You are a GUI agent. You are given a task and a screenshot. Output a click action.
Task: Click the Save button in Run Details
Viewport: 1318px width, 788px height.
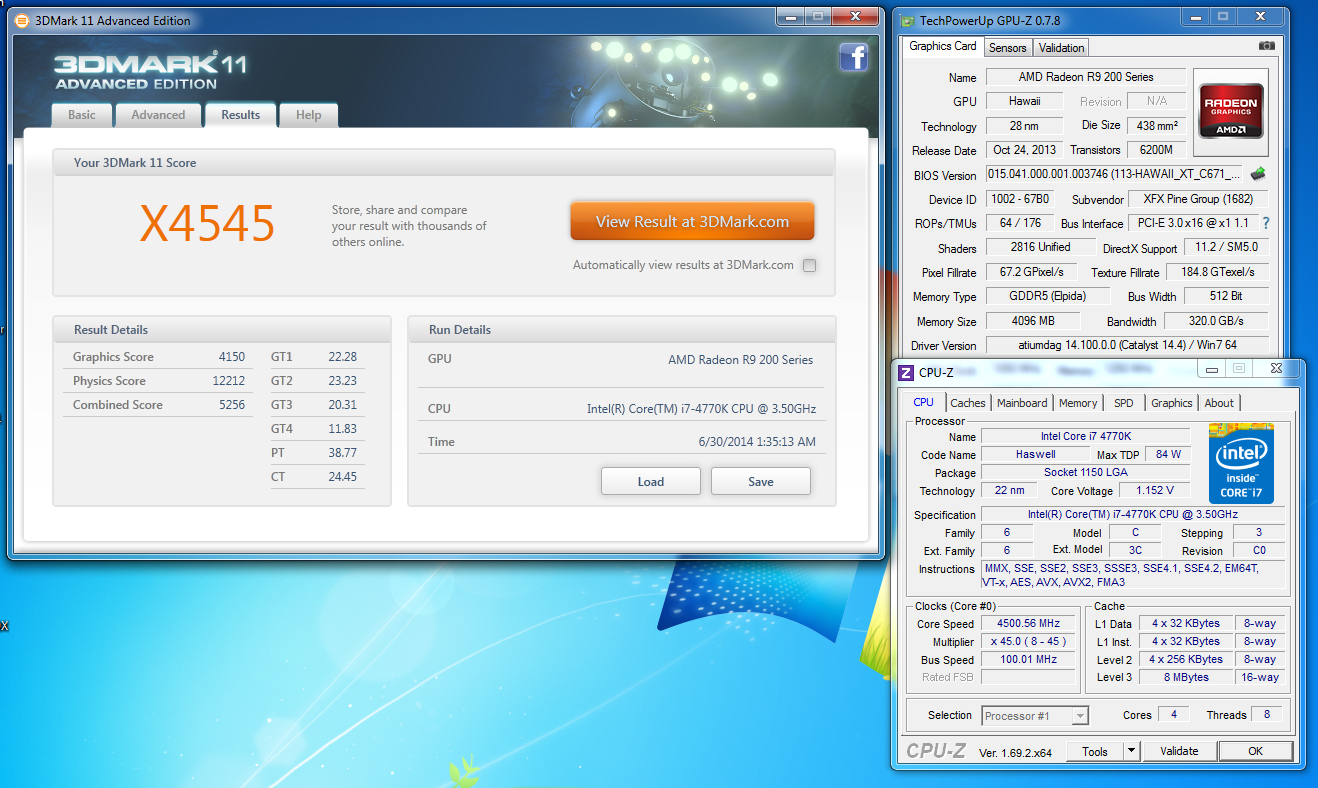coord(761,481)
